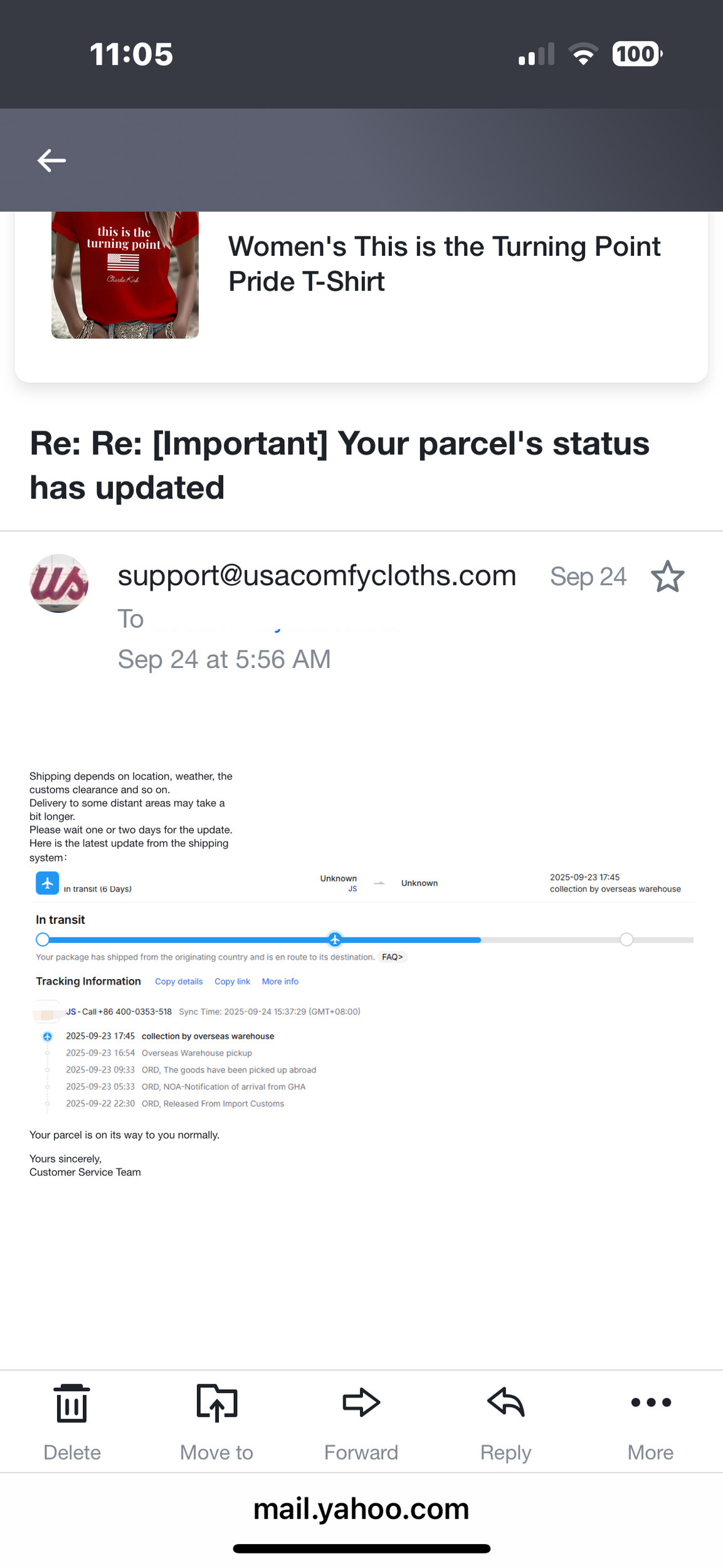Tap sender support@usacomfycloths.com address
The height and width of the screenshot is (1568, 723).
click(x=317, y=576)
